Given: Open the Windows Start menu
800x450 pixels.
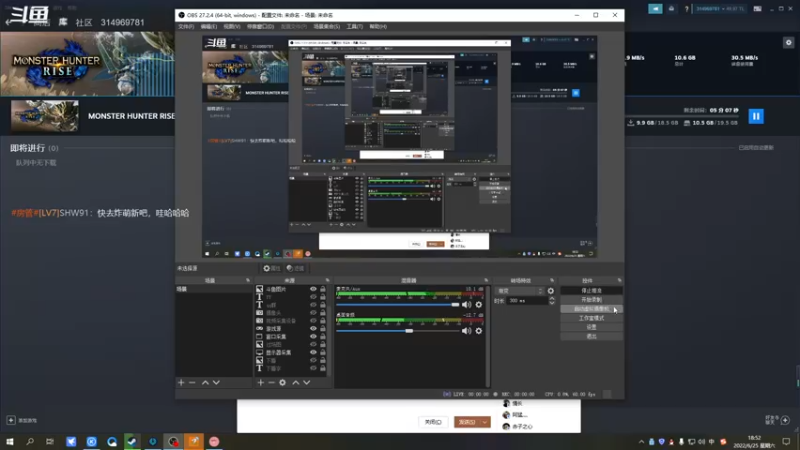Looking at the screenshot, I should [9, 441].
